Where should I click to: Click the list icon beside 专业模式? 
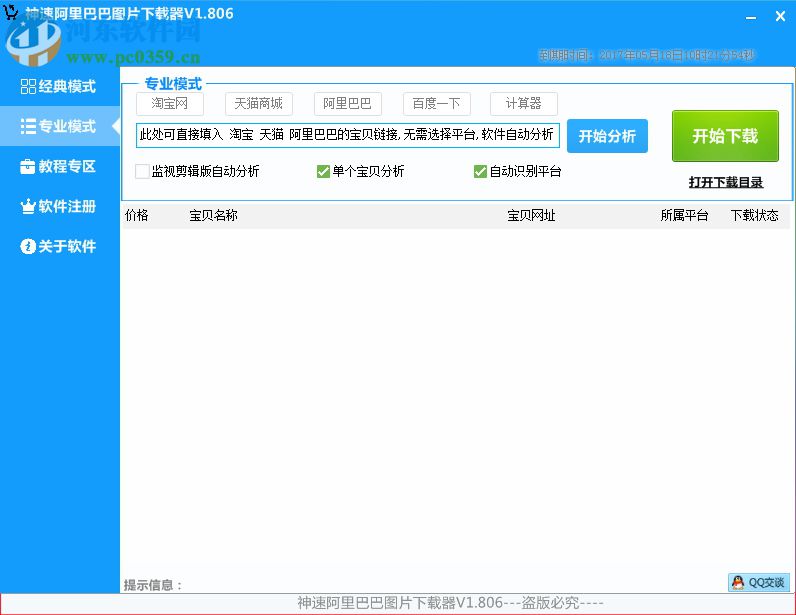point(28,126)
